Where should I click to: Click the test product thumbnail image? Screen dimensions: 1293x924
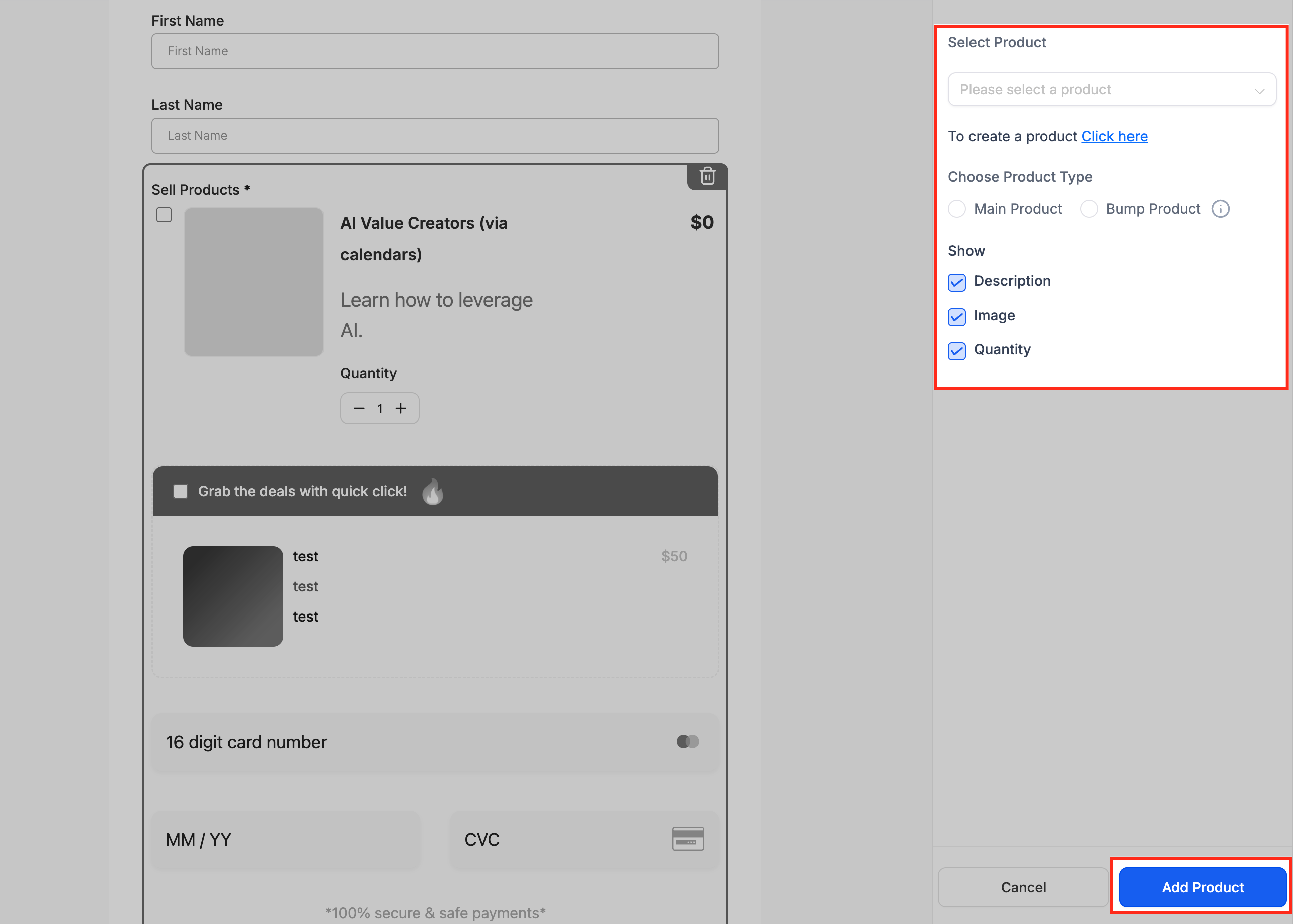(233, 596)
